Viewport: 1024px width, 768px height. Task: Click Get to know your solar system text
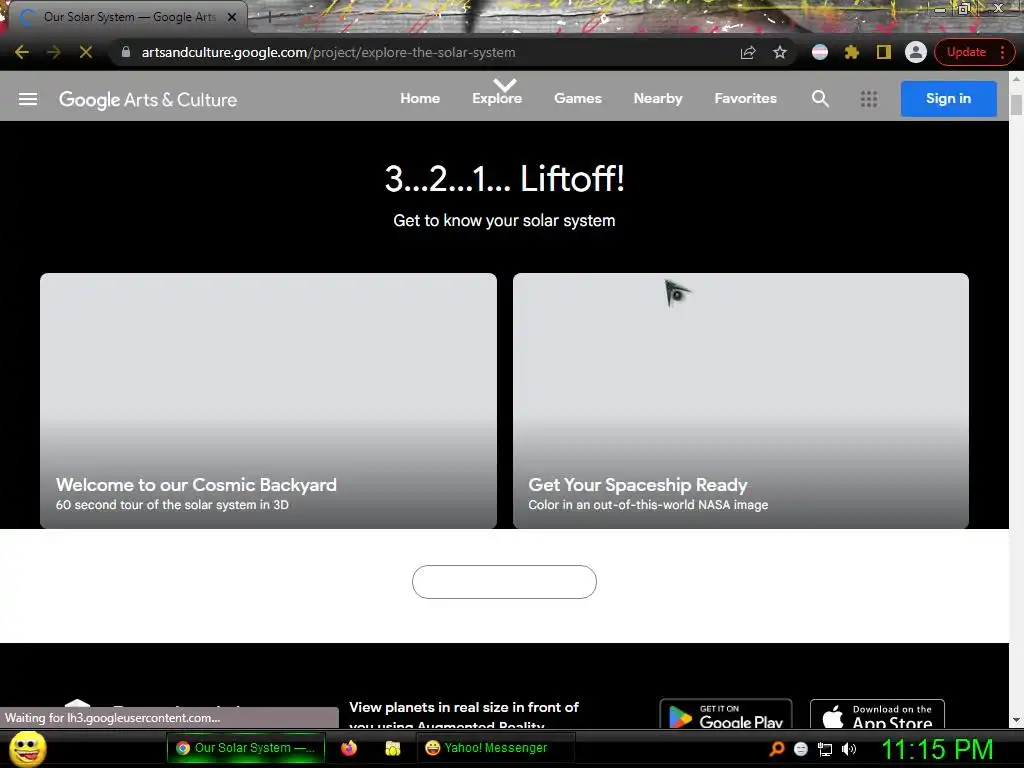[x=504, y=221]
